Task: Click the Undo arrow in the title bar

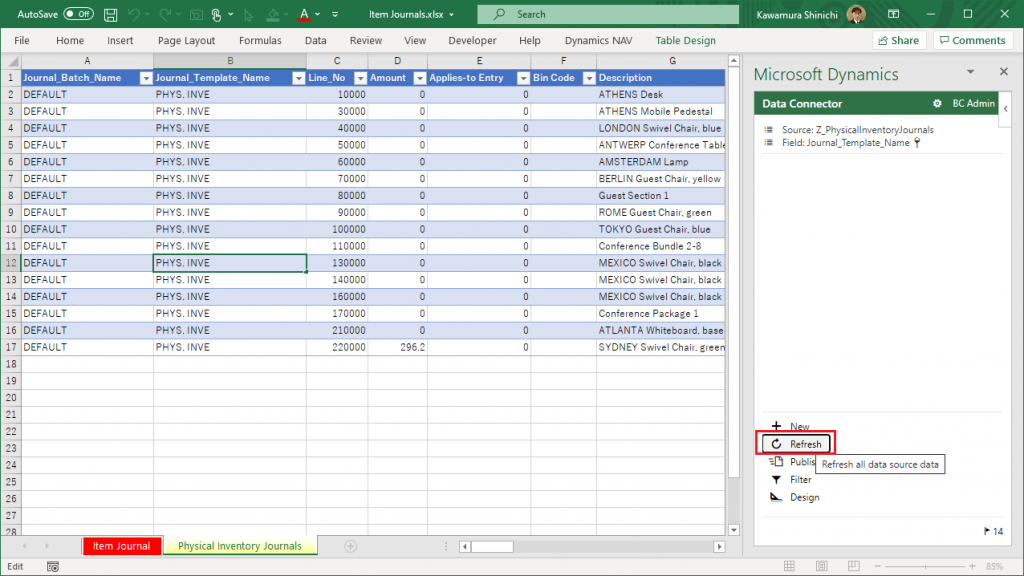Action: pos(134,14)
